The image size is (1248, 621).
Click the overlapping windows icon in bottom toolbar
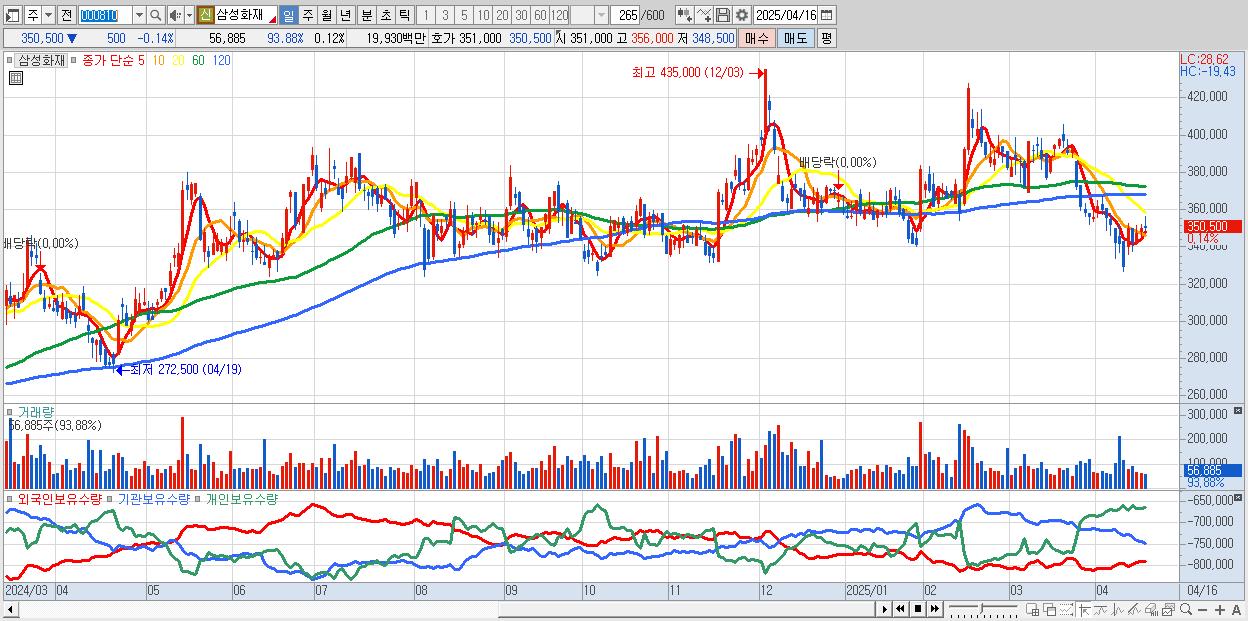[1050, 609]
